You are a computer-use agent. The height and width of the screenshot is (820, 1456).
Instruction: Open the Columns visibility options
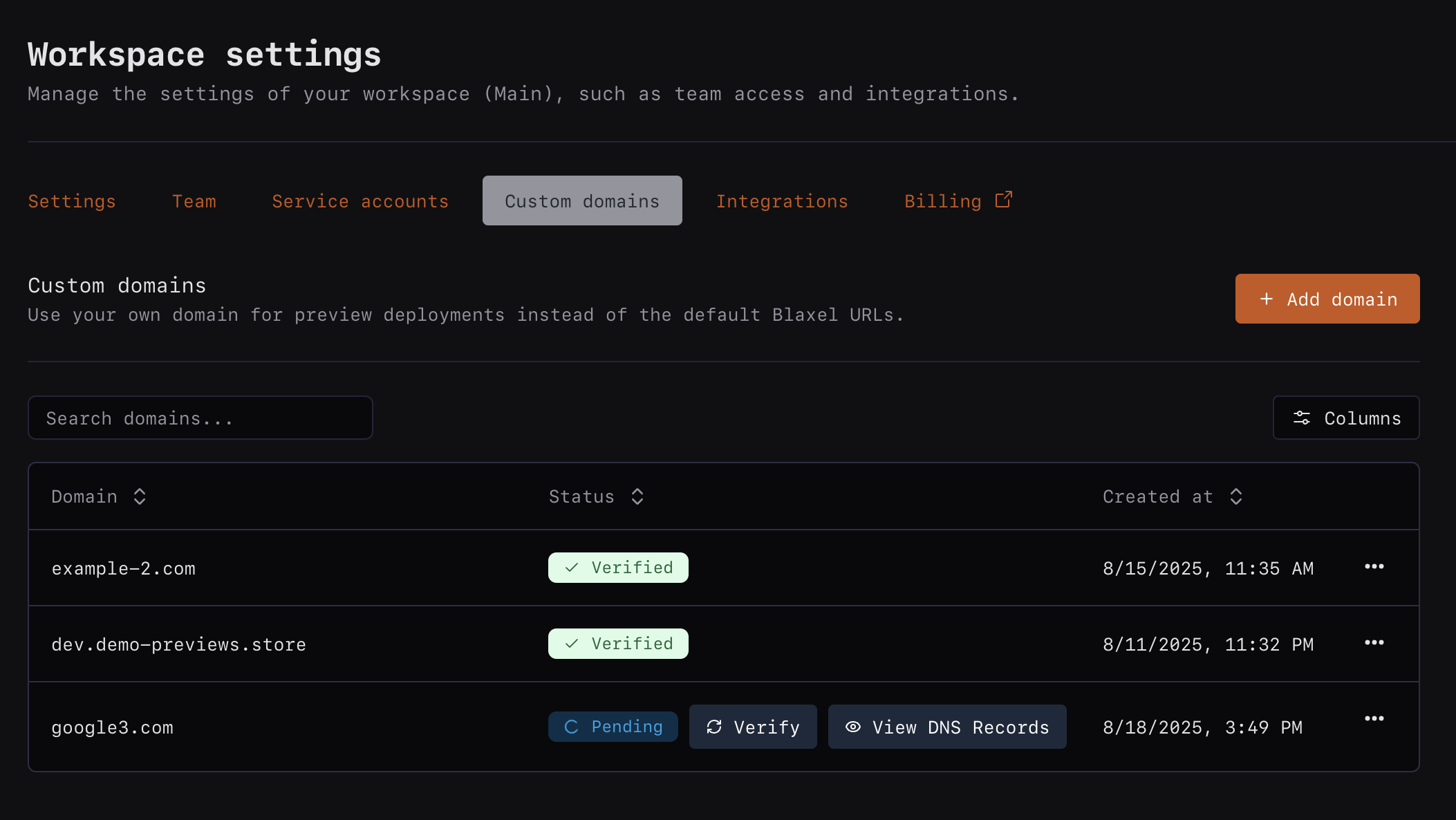tap(1345, 418)
